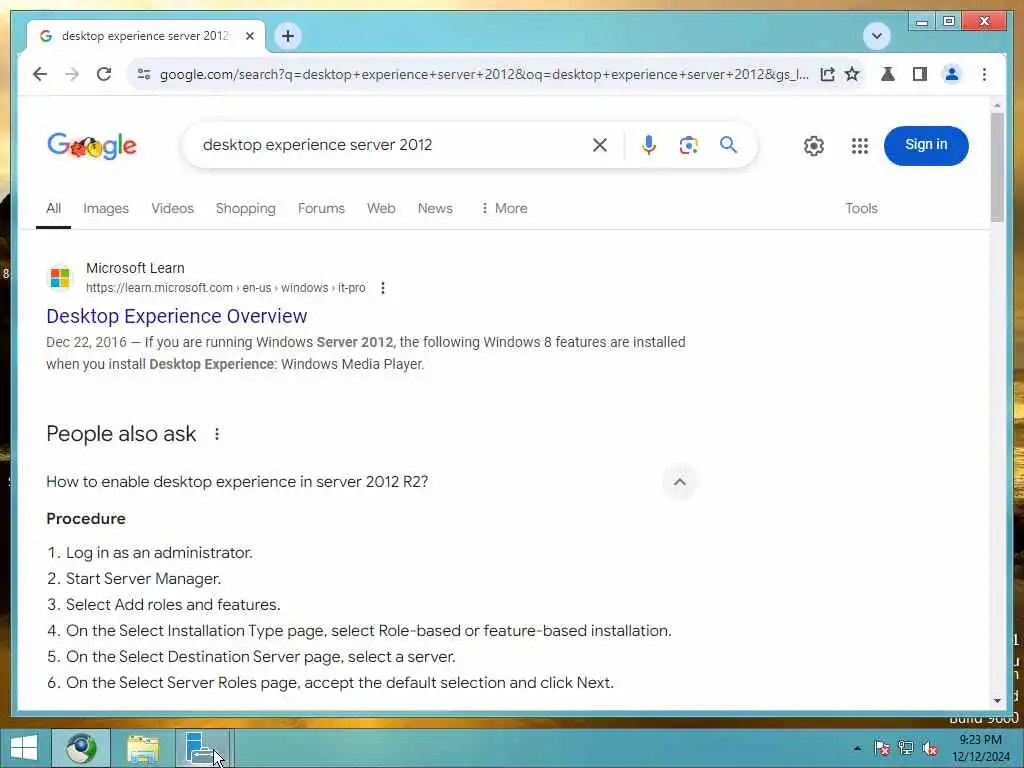The image size is (1024, 768).
Task: Select the All results tab
Action: [54, 208]
